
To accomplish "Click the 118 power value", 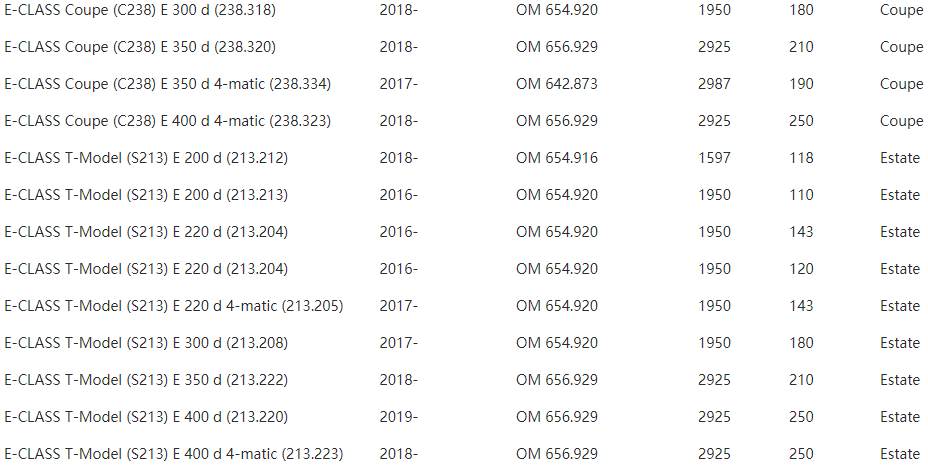I will [x=801, y=158].
